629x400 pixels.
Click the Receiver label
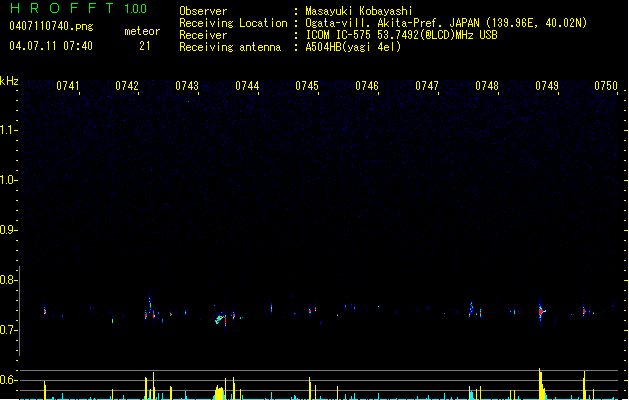coord(203,35)
